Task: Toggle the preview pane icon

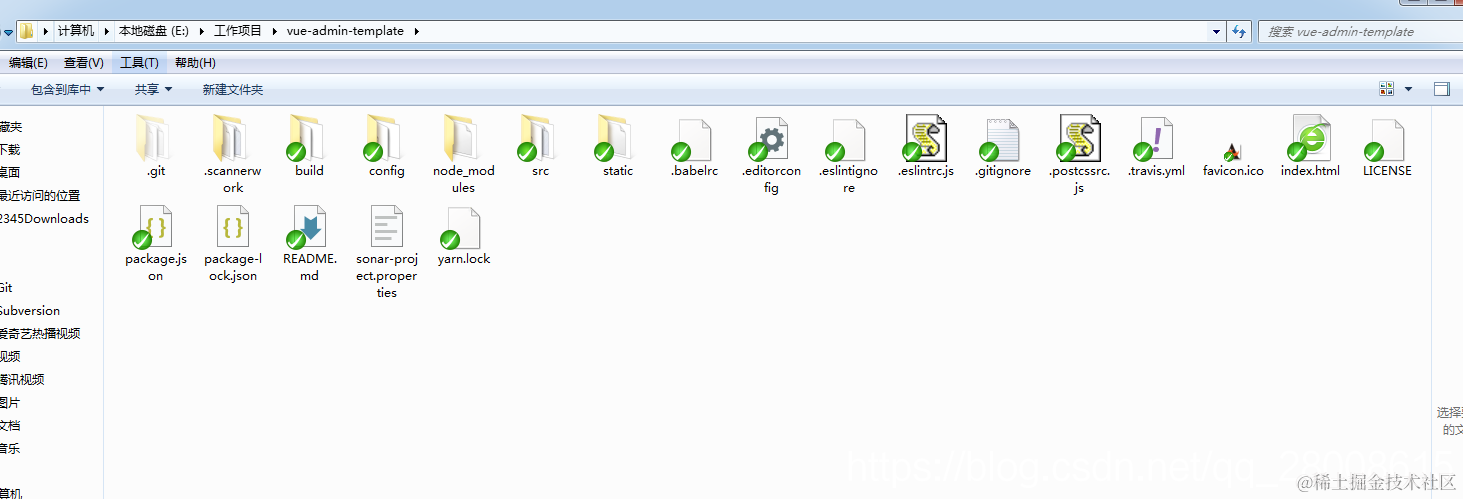Action: click(x=1441, y=89)
